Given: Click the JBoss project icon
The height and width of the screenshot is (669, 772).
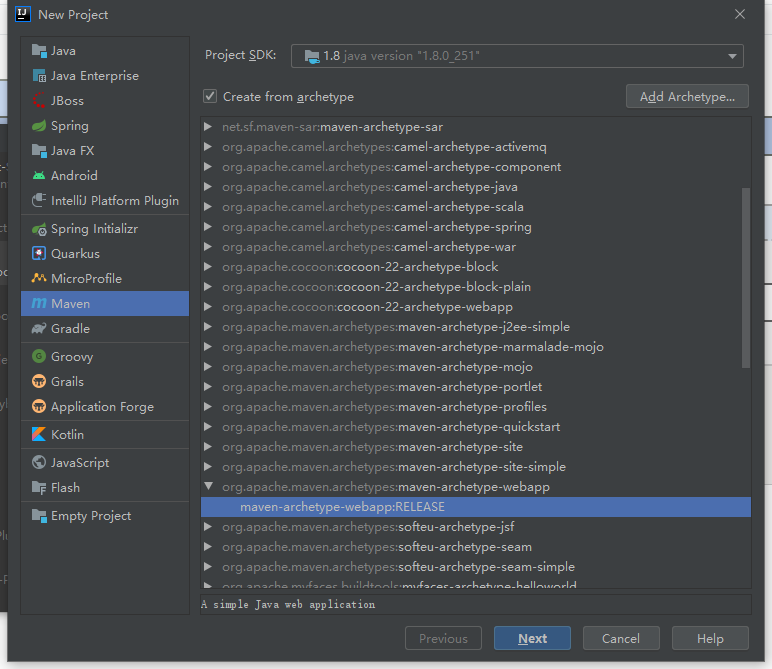Looking at the screenshot, I should click(39, 101).
